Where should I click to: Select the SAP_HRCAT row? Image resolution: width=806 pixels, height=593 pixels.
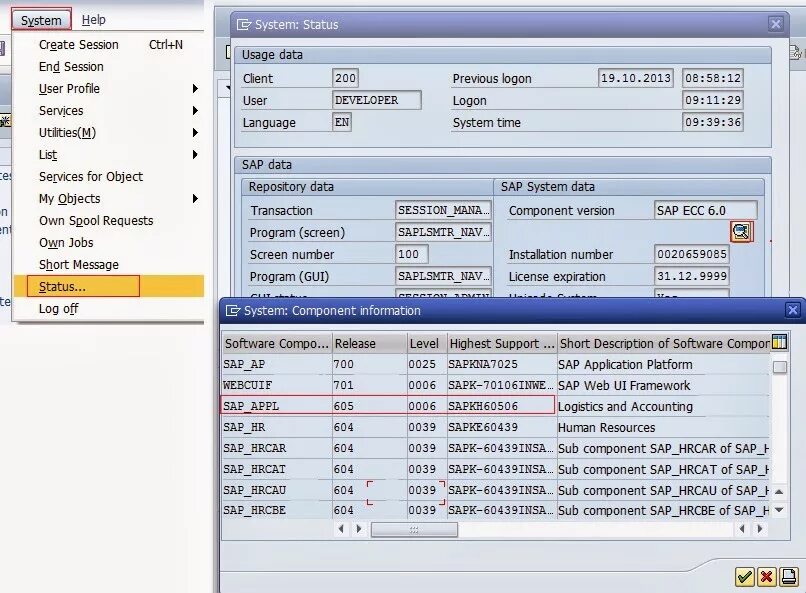click(496, 469)
